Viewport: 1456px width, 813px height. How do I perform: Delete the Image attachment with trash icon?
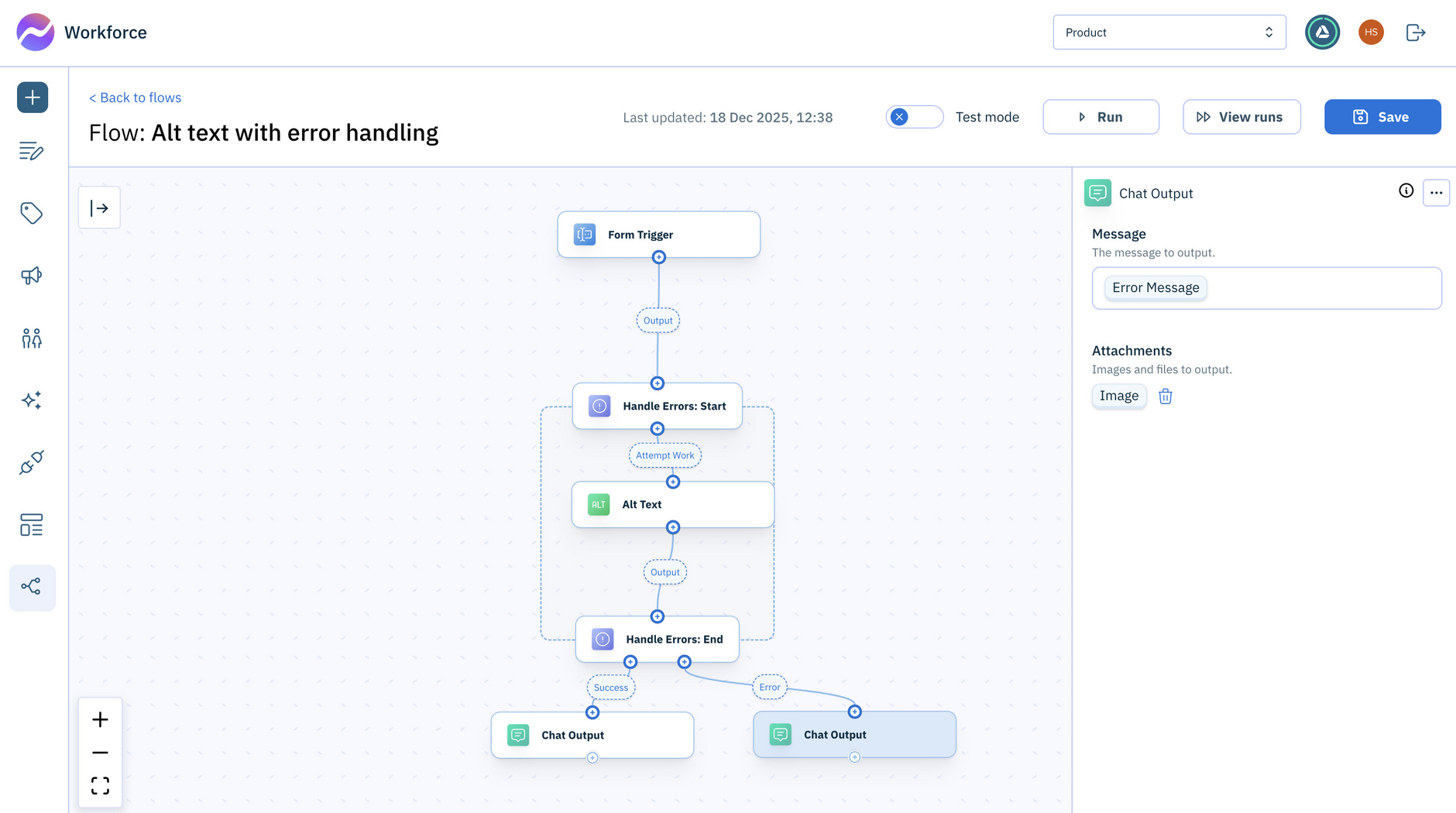[x=1165, y=396]
